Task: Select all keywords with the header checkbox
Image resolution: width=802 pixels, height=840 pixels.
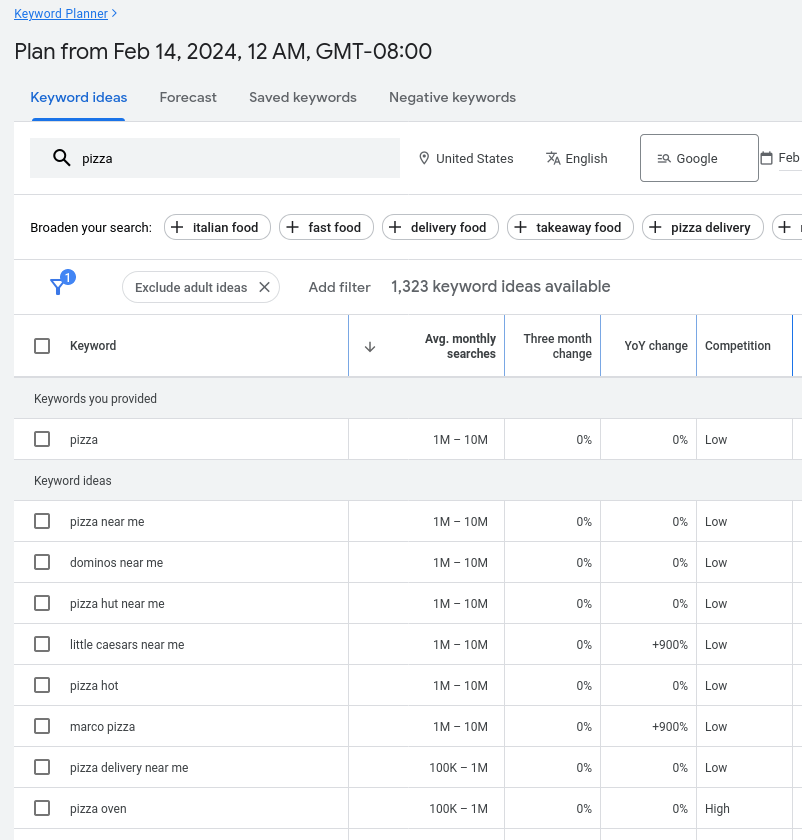Action: point(41,345)
